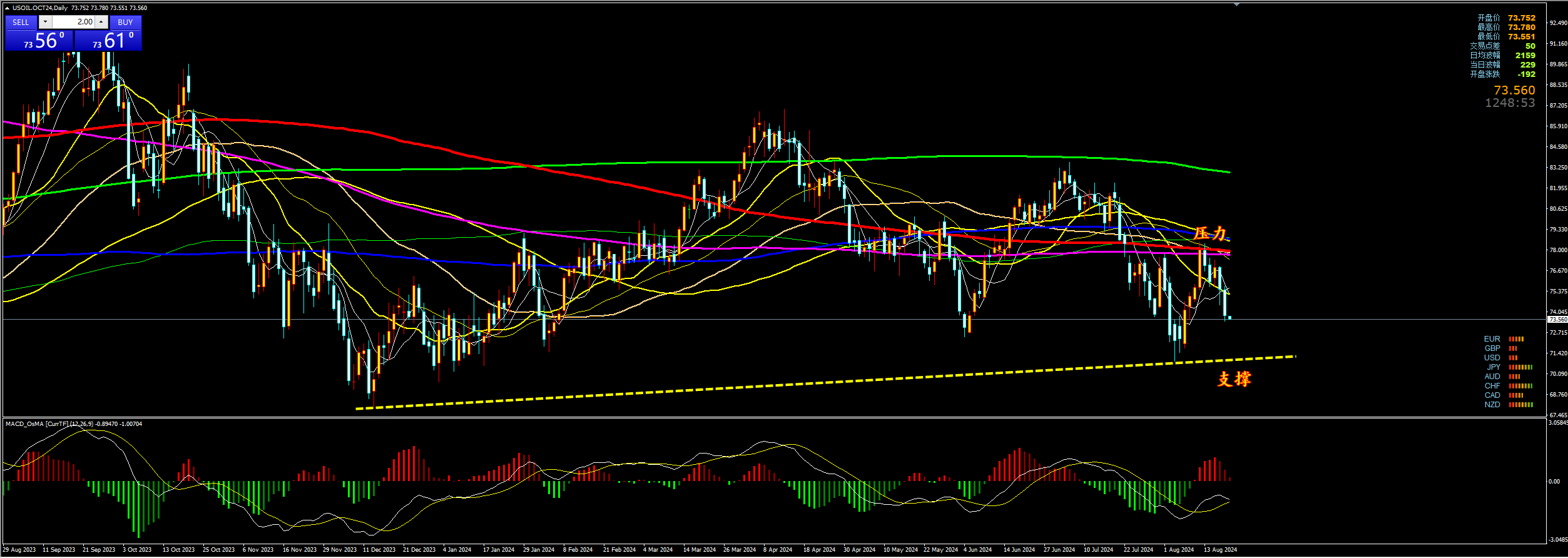The width and height of the screenshot is (1568, 558).
Task: Click the CAD strength meter row
Action: coord(1504,395)
